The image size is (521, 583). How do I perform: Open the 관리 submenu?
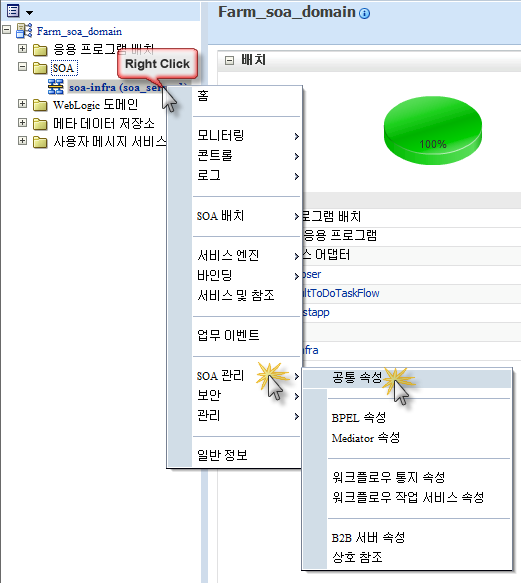(x=245, y=415)
